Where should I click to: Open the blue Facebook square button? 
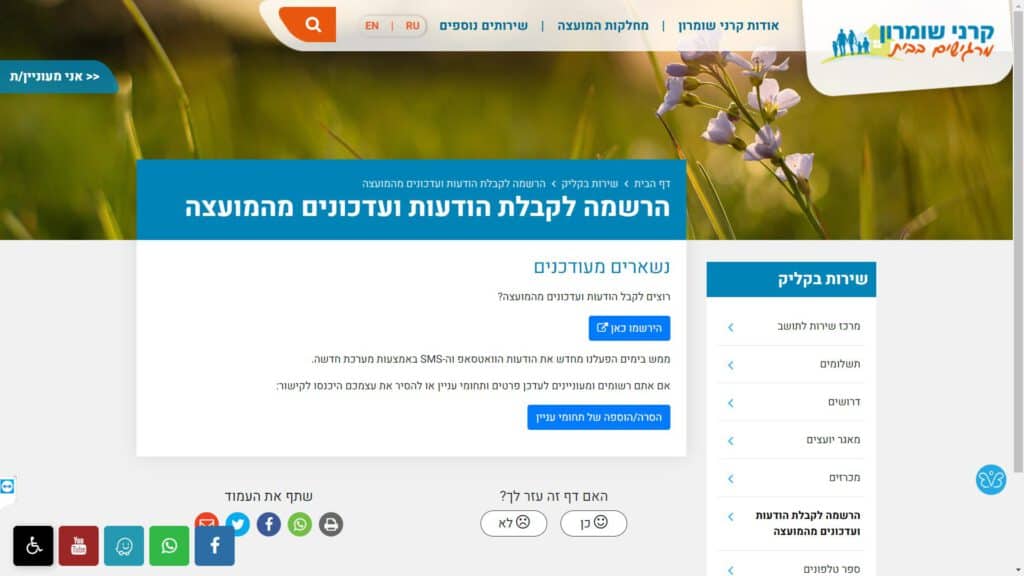click(214, 546)
